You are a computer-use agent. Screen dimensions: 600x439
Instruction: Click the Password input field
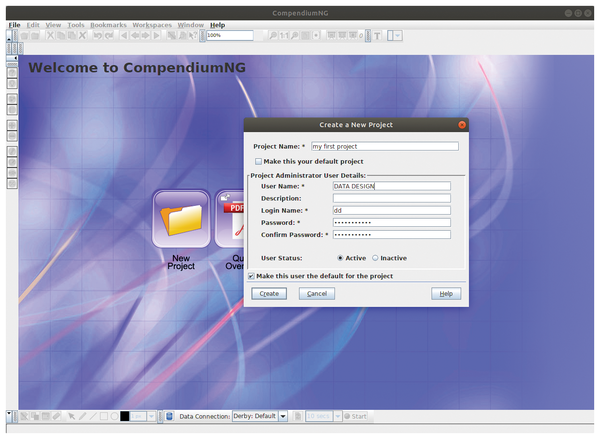(392, 222)
